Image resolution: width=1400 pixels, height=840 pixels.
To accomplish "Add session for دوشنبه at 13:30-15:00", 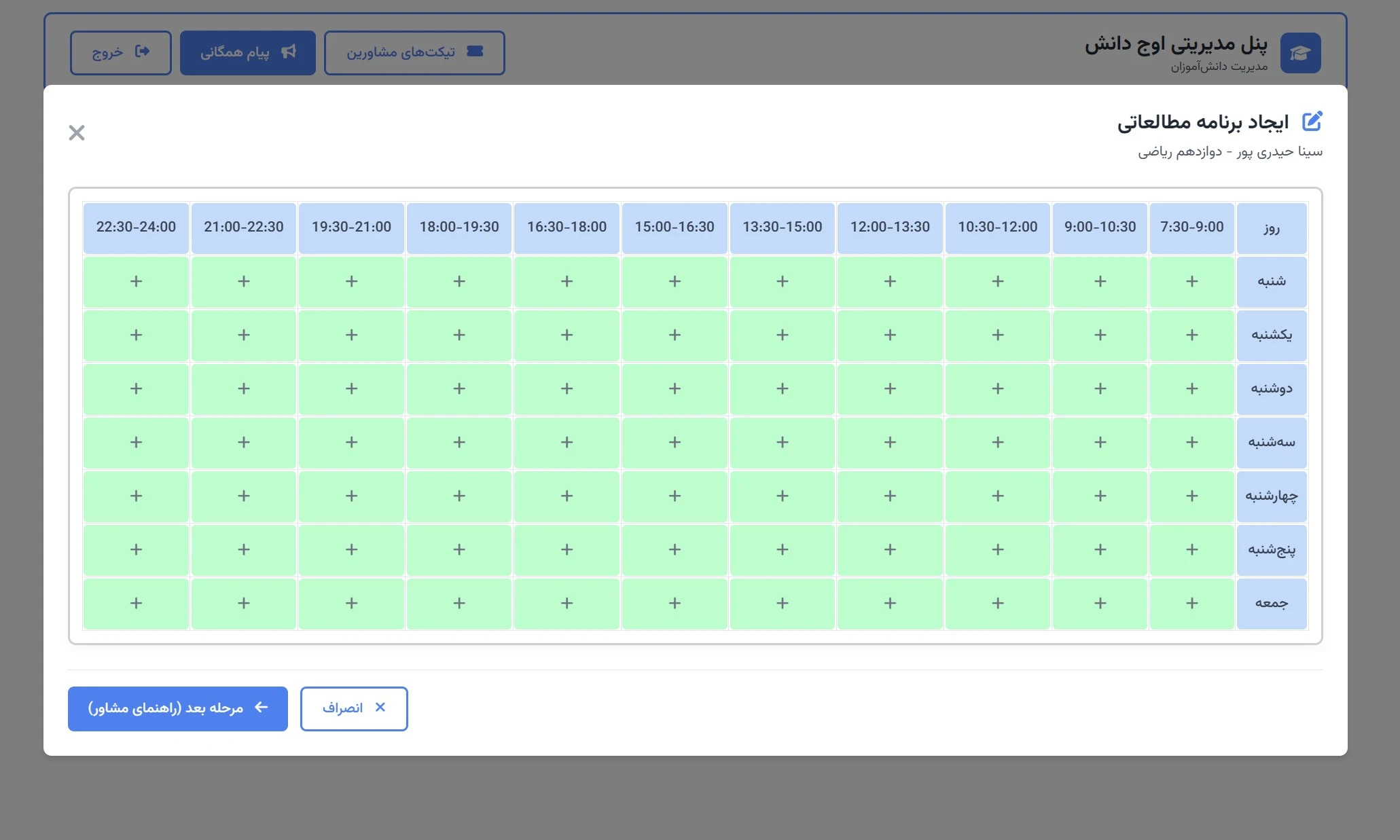I will (783, 388).
